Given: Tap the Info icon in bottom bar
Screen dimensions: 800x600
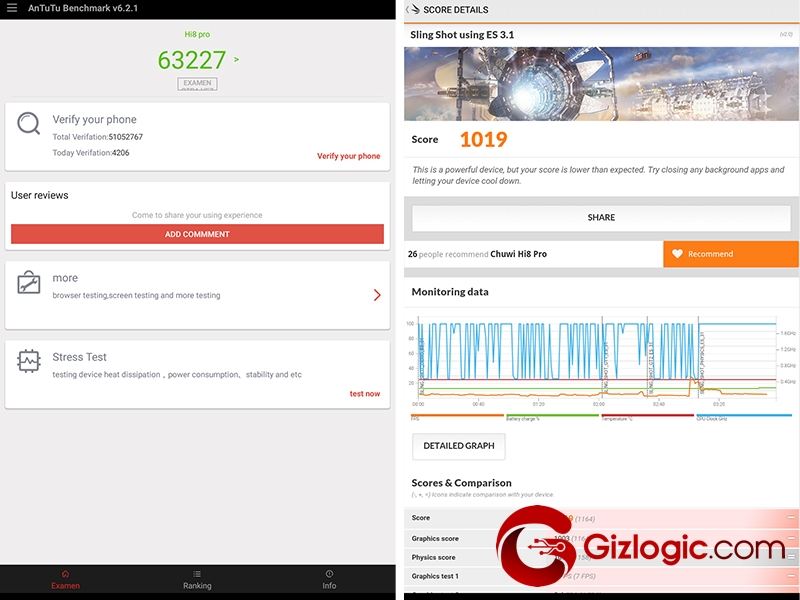Looking at the screenshot, I should tap(329, 574).
